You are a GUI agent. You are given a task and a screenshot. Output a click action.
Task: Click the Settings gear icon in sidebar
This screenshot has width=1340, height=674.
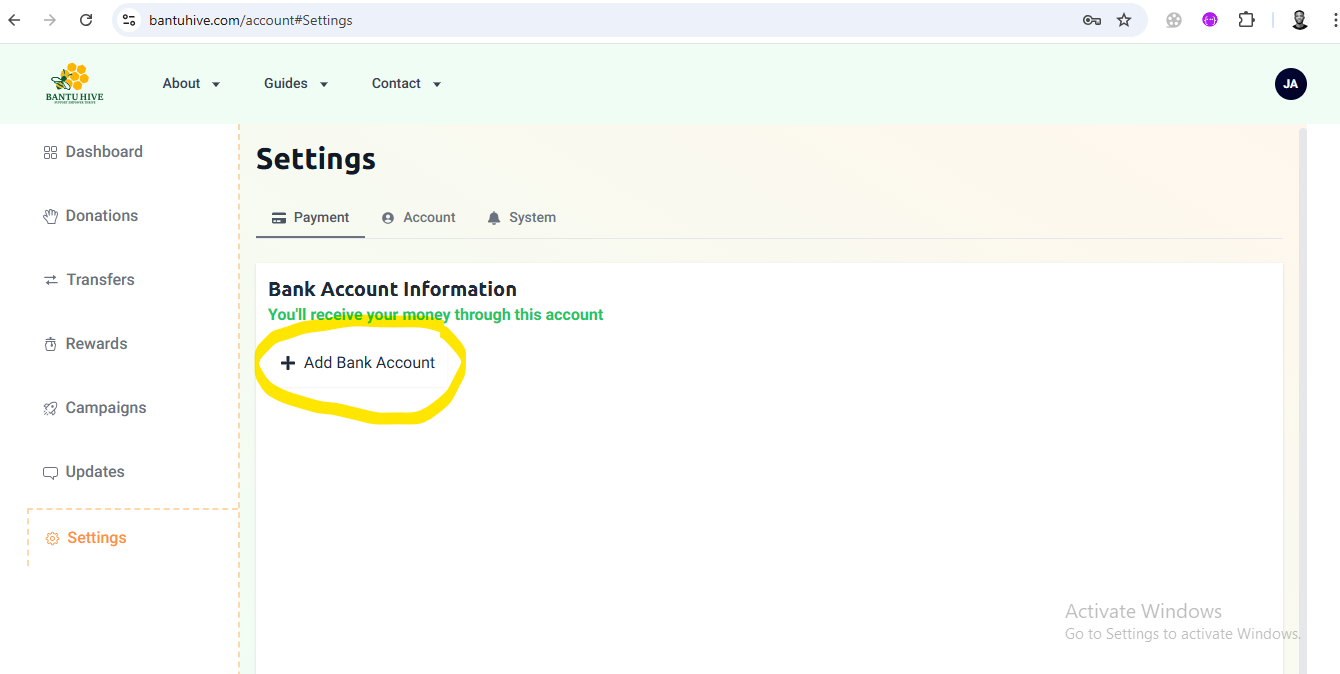point(51,537)
